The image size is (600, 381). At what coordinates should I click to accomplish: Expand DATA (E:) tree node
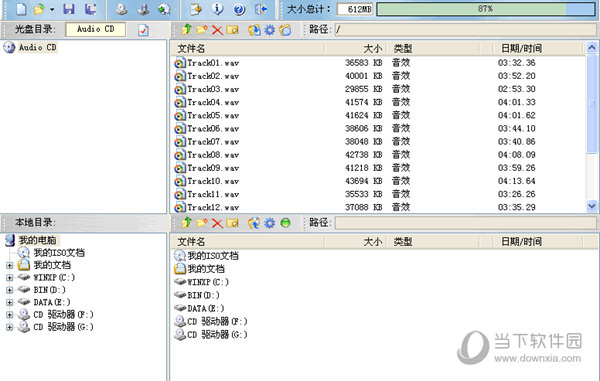coord(10,302)
